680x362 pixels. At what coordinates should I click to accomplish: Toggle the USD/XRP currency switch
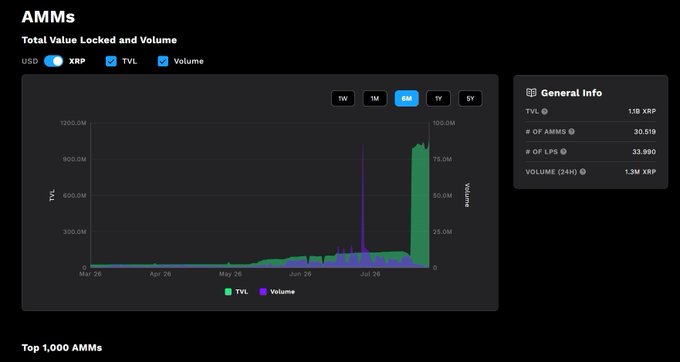click(53, 61)
